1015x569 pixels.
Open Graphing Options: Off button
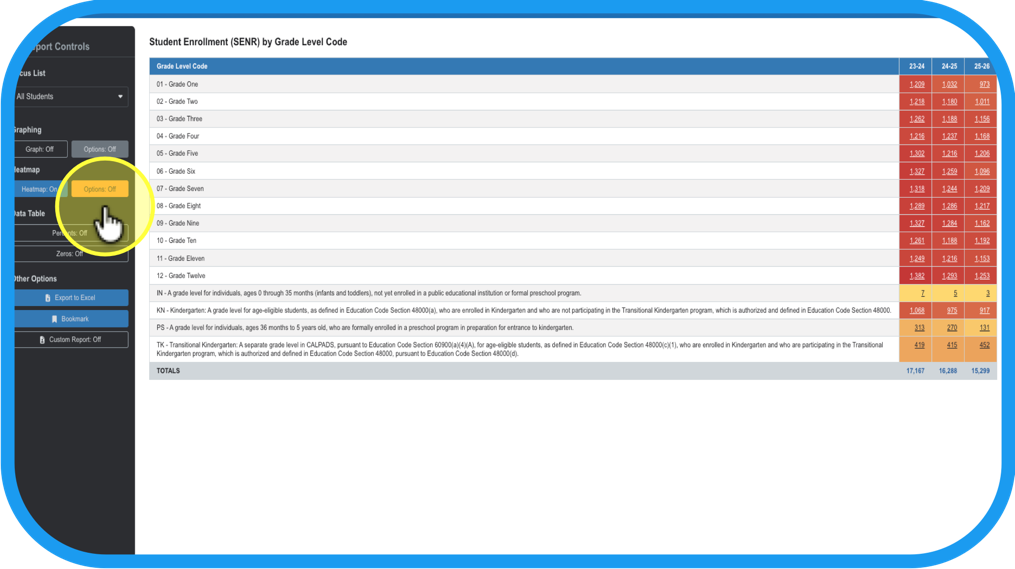point(100,149)
